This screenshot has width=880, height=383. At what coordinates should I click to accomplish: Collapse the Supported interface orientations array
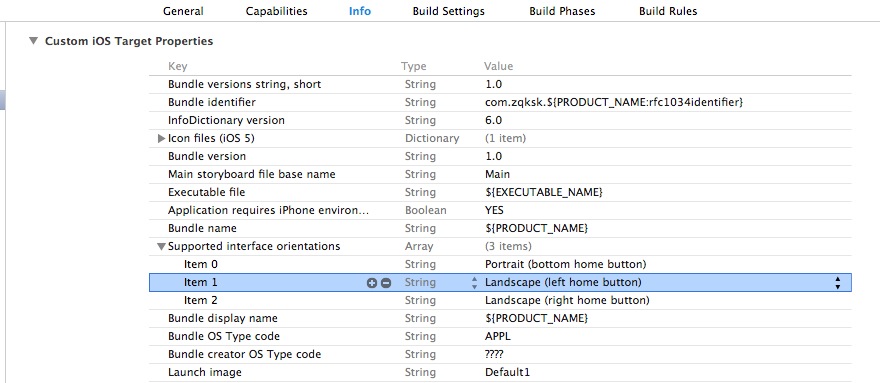162,246
